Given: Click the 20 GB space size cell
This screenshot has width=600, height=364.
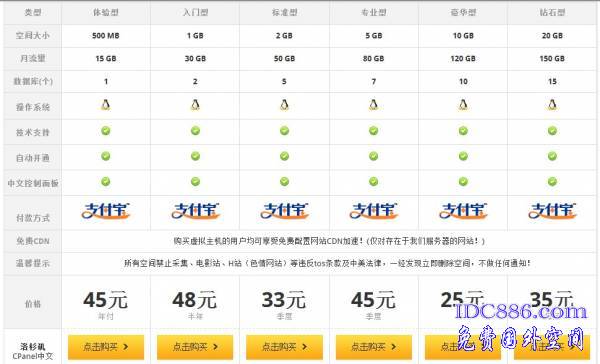Looking at the screenshot, I should point(552,36).
